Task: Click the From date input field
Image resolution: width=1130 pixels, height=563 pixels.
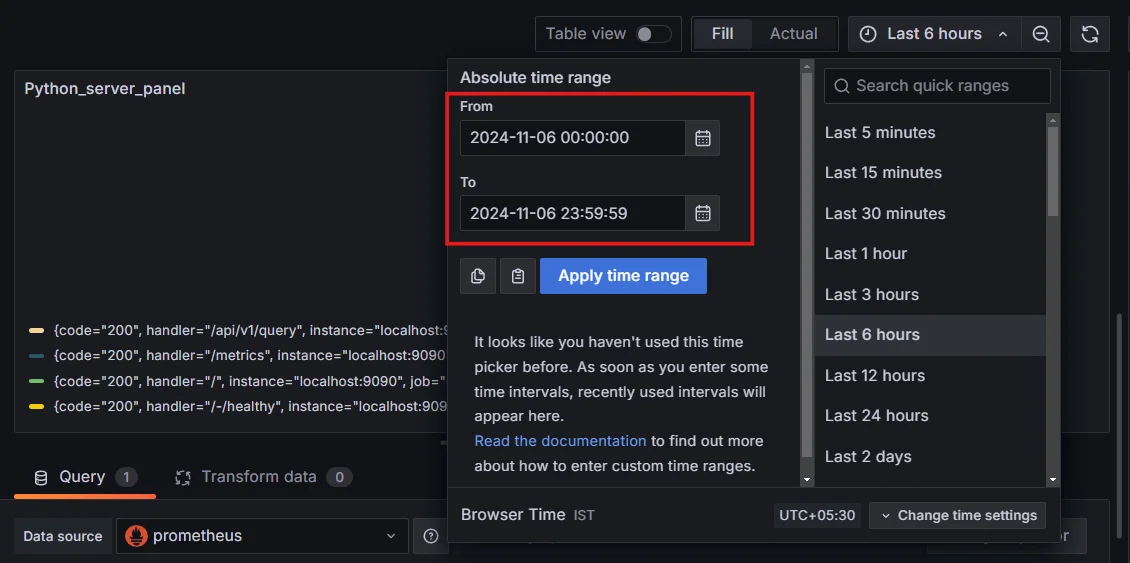Action: point(573,138)
